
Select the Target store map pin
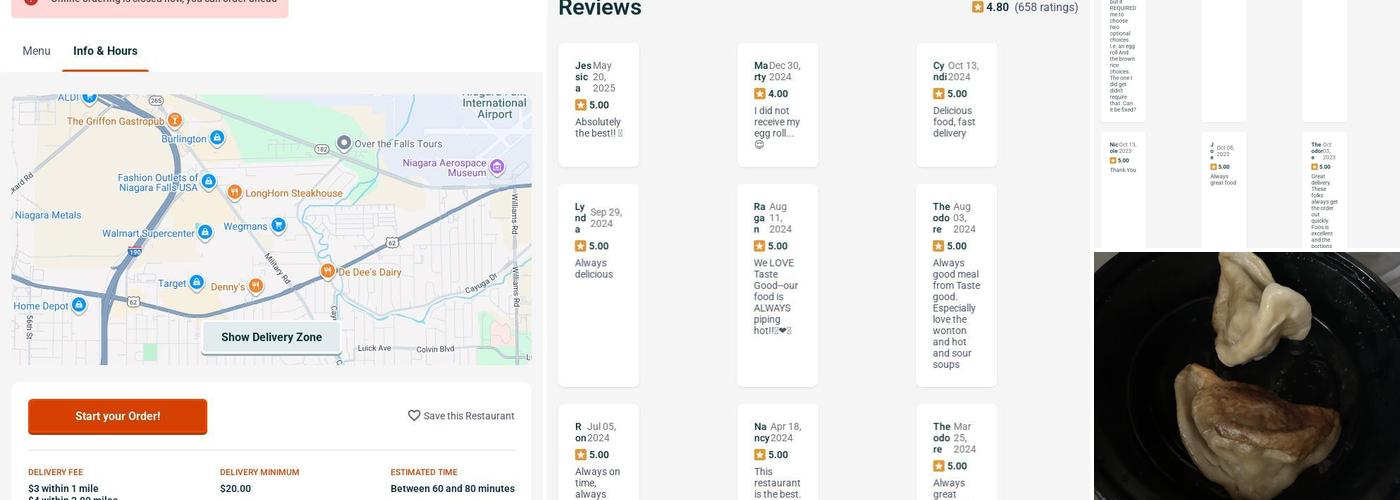(197, 283)
